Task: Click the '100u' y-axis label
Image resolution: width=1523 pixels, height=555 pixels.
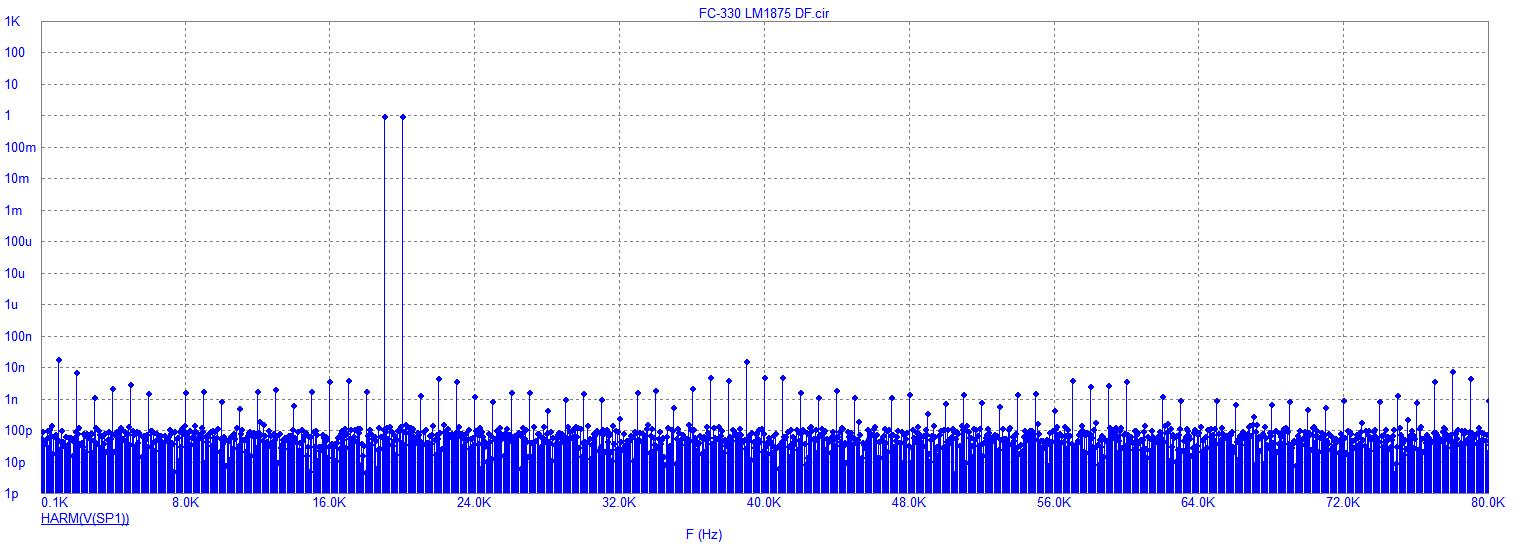Action: click(x=19, y=243)
